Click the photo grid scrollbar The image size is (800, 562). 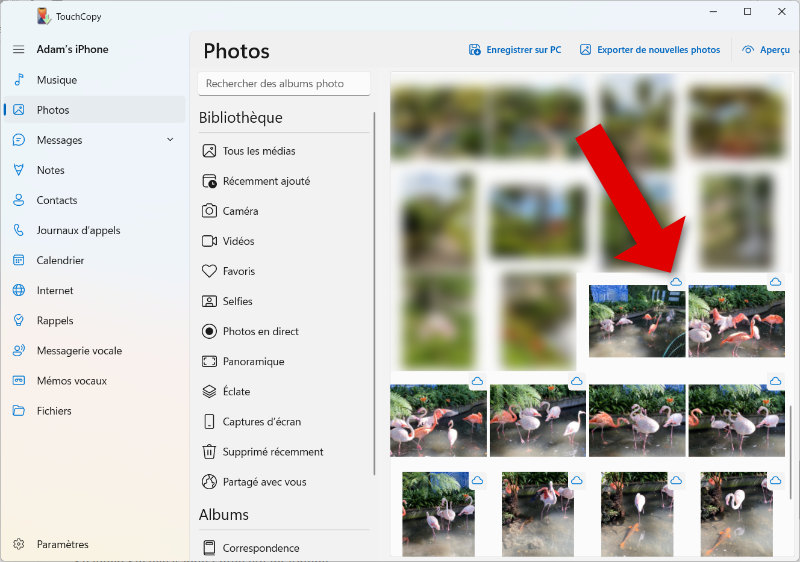pyautogui.click(x=790, y=452)
